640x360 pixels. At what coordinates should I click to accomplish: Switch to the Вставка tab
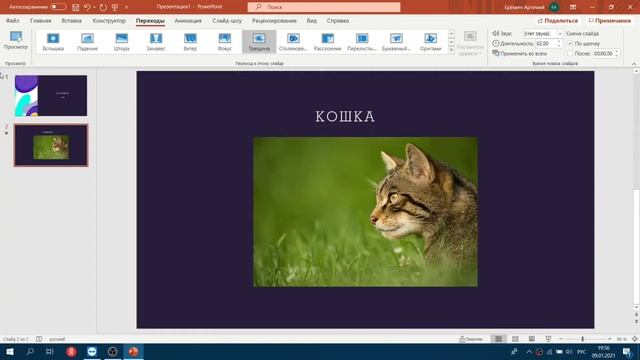(x=71, y=20)
